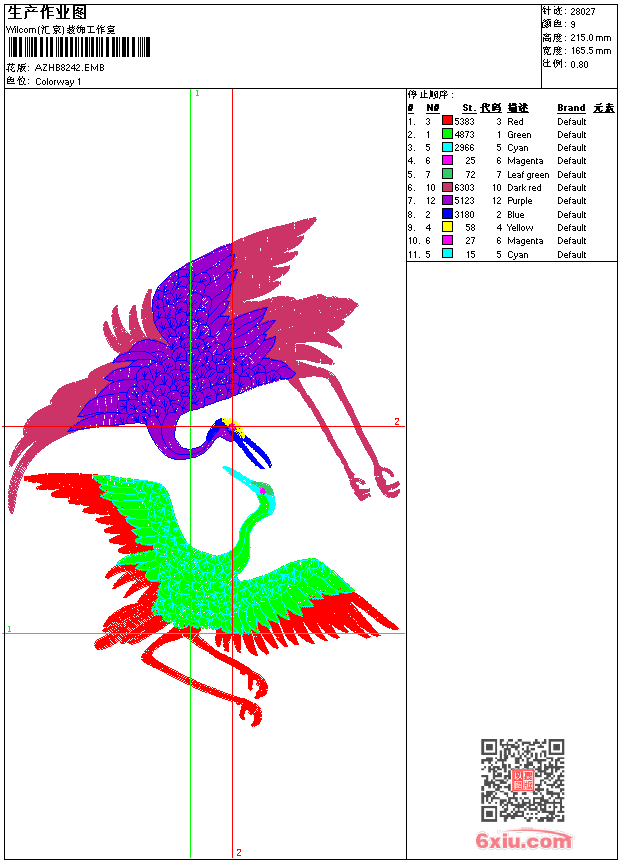Viewport: 620px width, 860px height.
Task: Select stitch count '6303'
Action: click(x=464, y=188)
